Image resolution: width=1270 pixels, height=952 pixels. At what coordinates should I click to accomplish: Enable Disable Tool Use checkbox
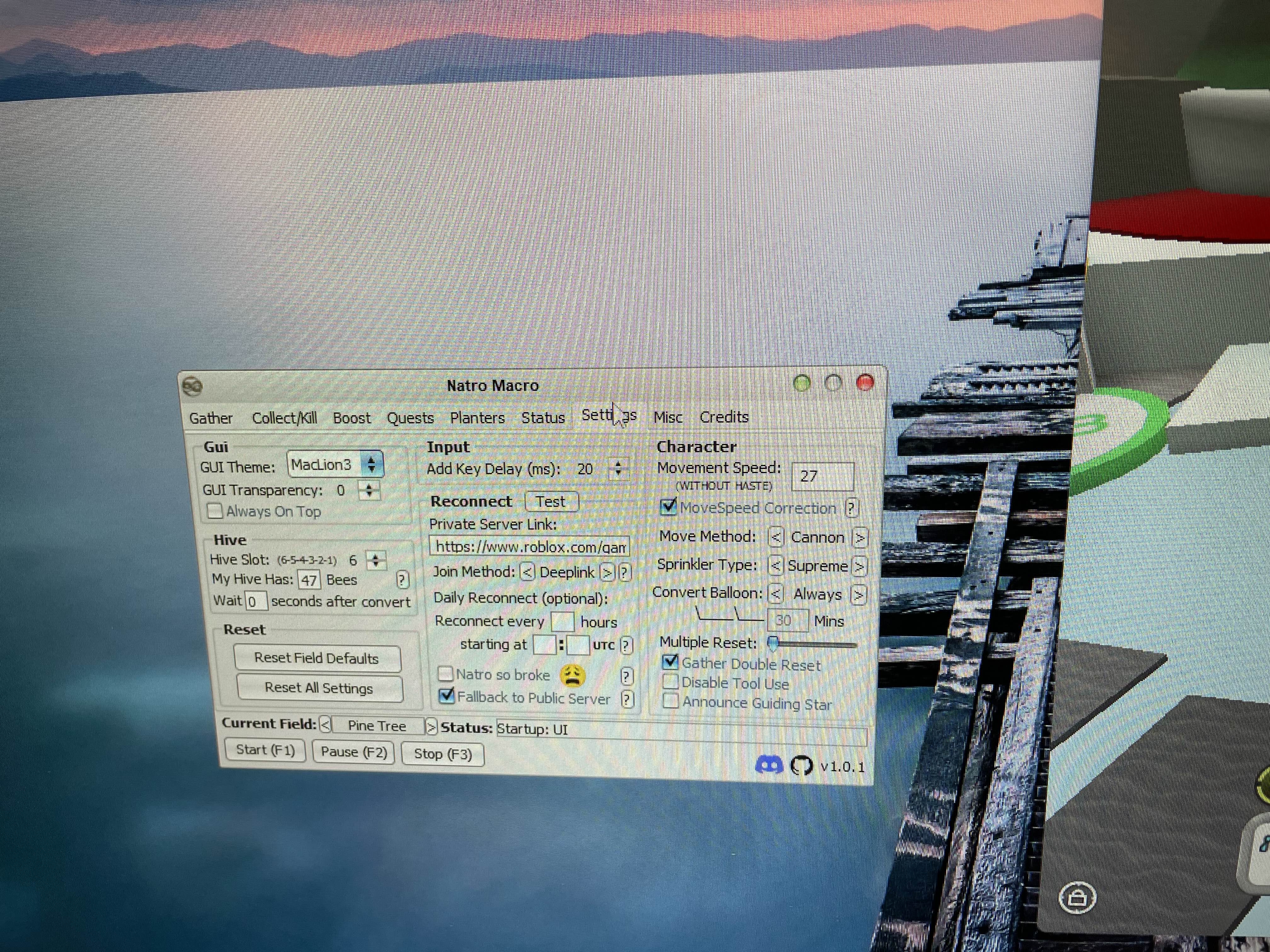(670, 682)
